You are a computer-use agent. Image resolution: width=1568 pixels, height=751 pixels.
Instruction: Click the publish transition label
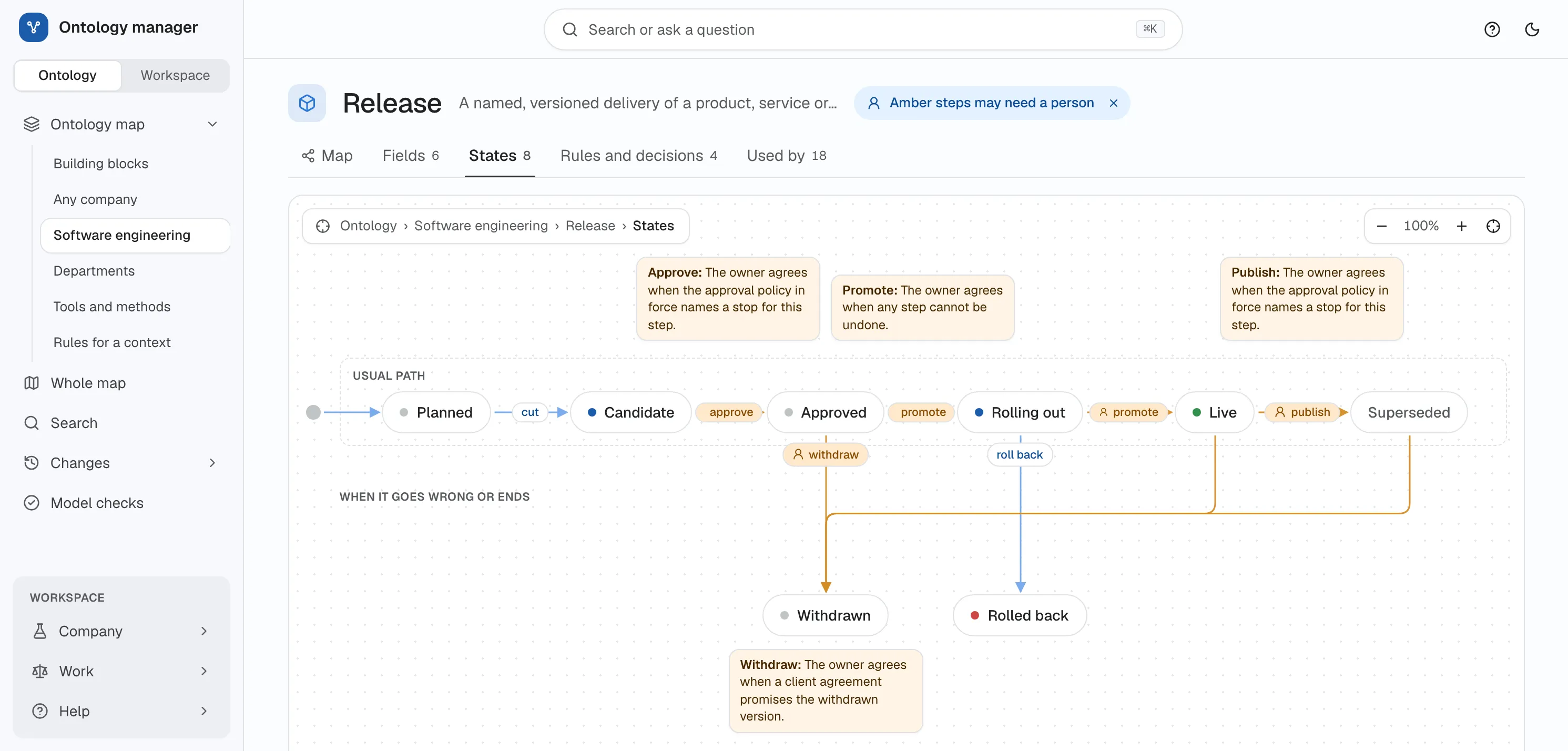[x=1302, y=413]
